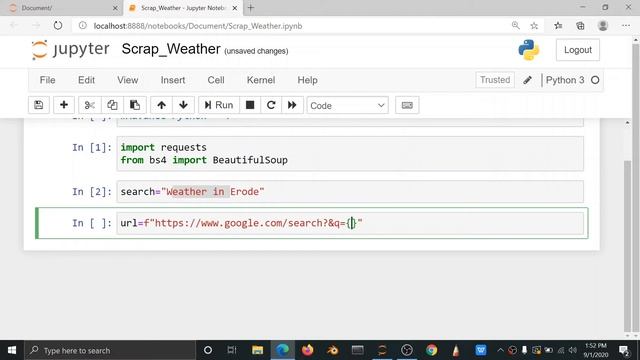Screen dimensions: 640x360
Task: Restart kernel and run all cells icon
Action: coord(292,105)
